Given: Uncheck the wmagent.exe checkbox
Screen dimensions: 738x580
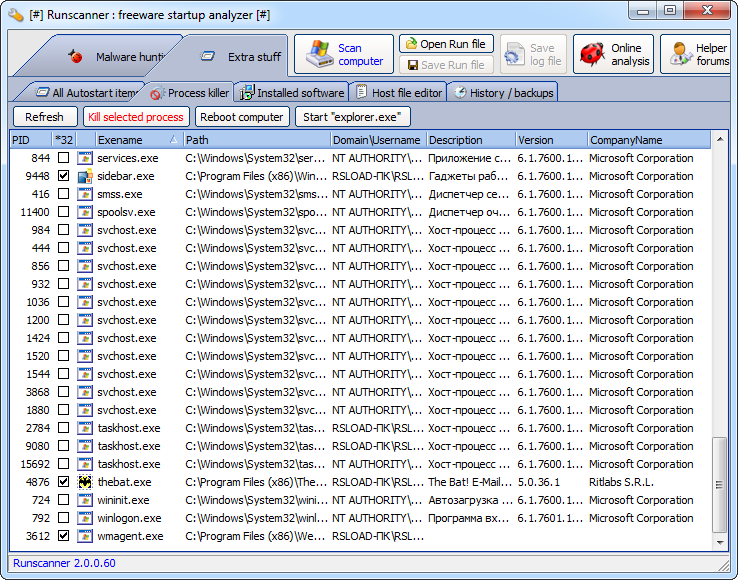Looking at the screenshot, I should [x=64, y=536].
